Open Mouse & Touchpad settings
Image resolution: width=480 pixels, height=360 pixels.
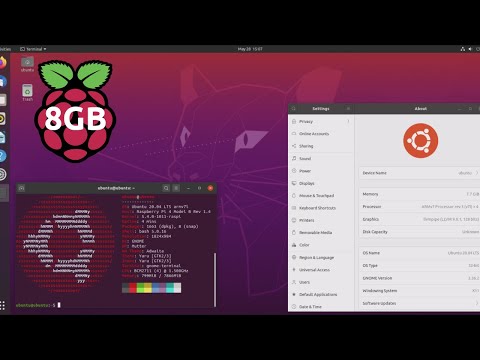(x=321, y=196)
